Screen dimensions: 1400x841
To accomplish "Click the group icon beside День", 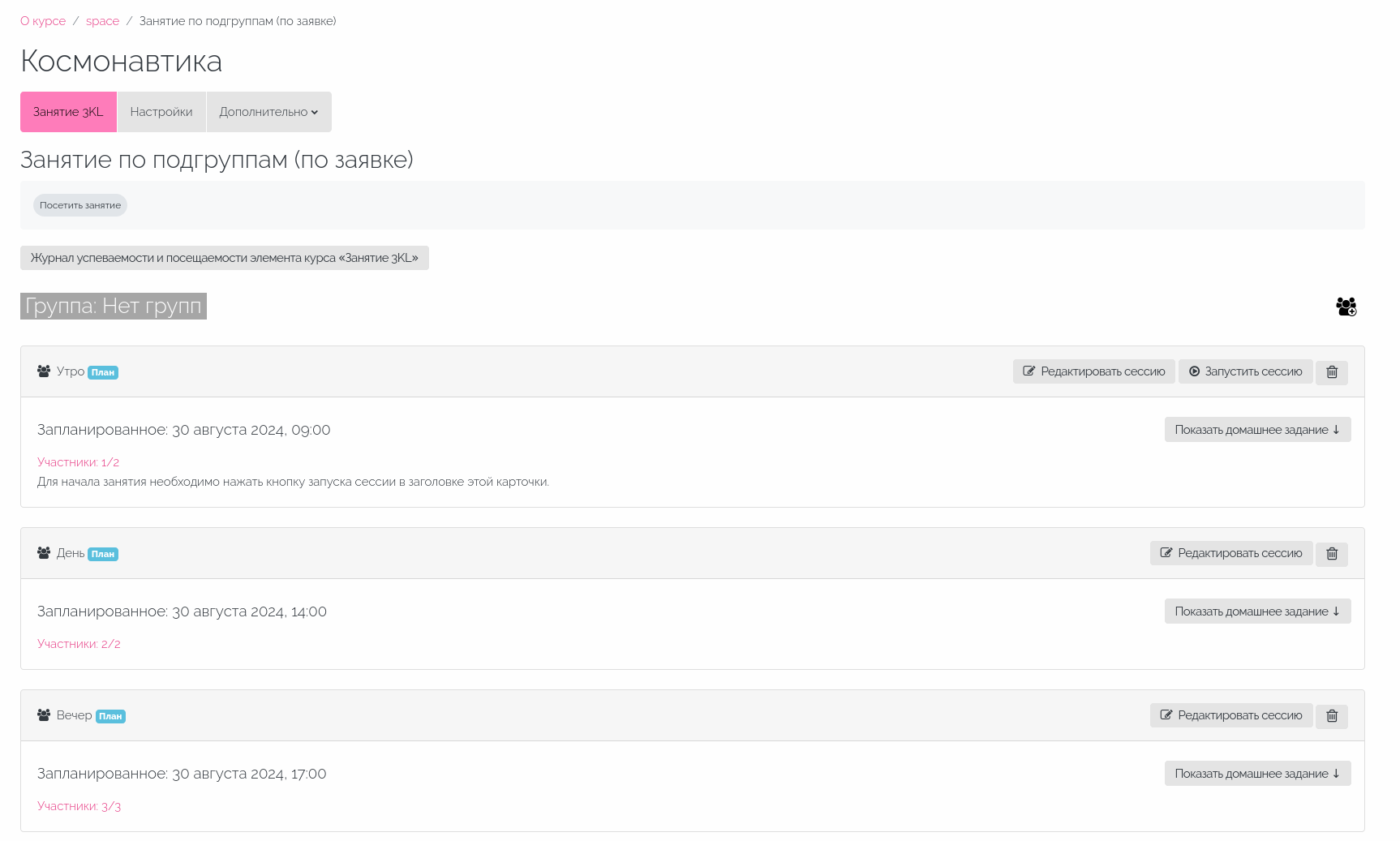I will coord(44,553).
